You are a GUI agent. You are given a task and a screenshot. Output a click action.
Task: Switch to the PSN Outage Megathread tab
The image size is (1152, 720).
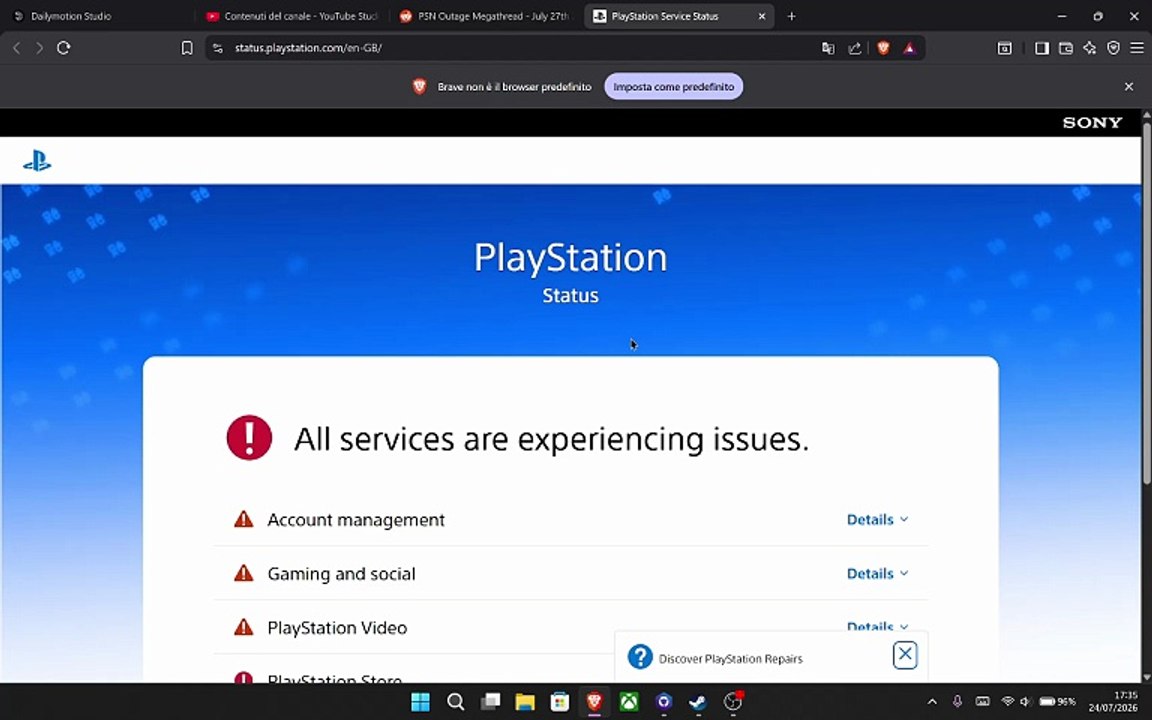tap(486, 16)
